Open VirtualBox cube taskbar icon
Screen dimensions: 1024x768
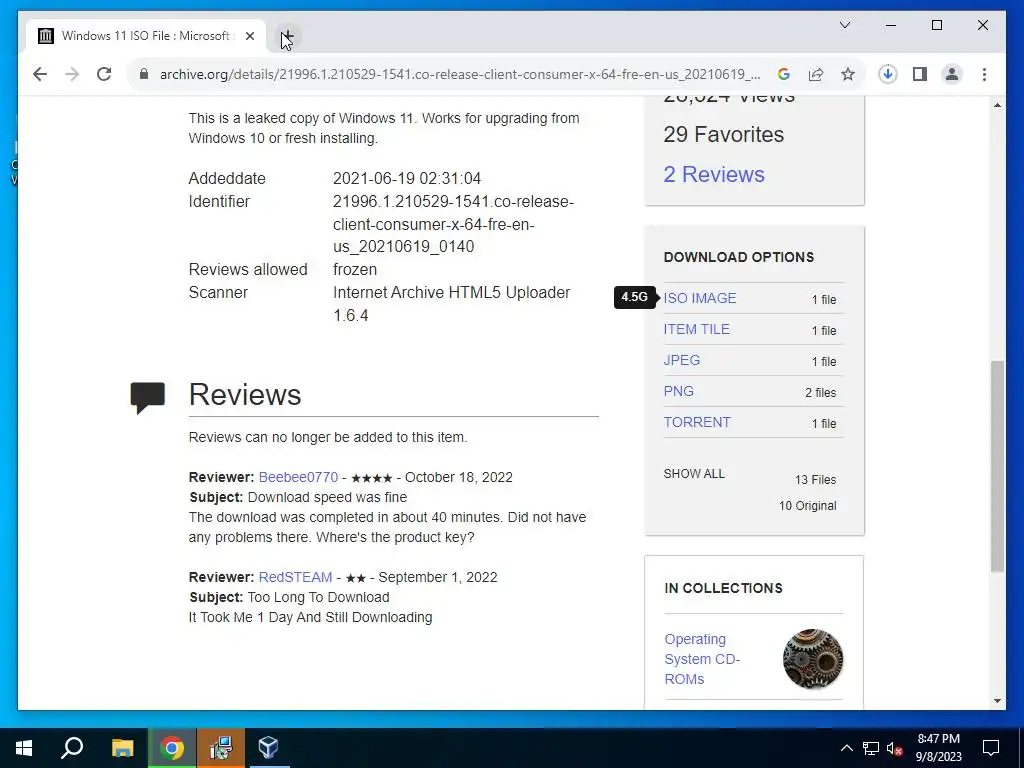[269, 748]
